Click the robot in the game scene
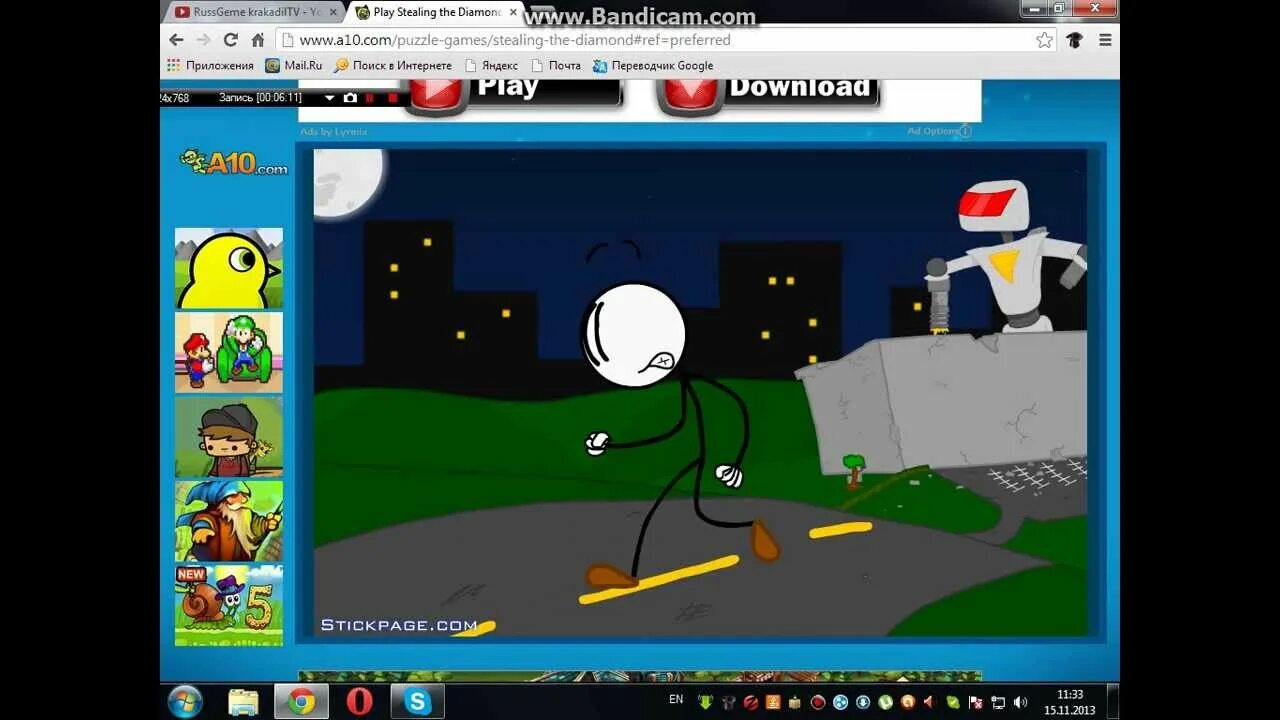This screenshot has height=720, width=1280. pyautogui.click(x=1008, y=258)
